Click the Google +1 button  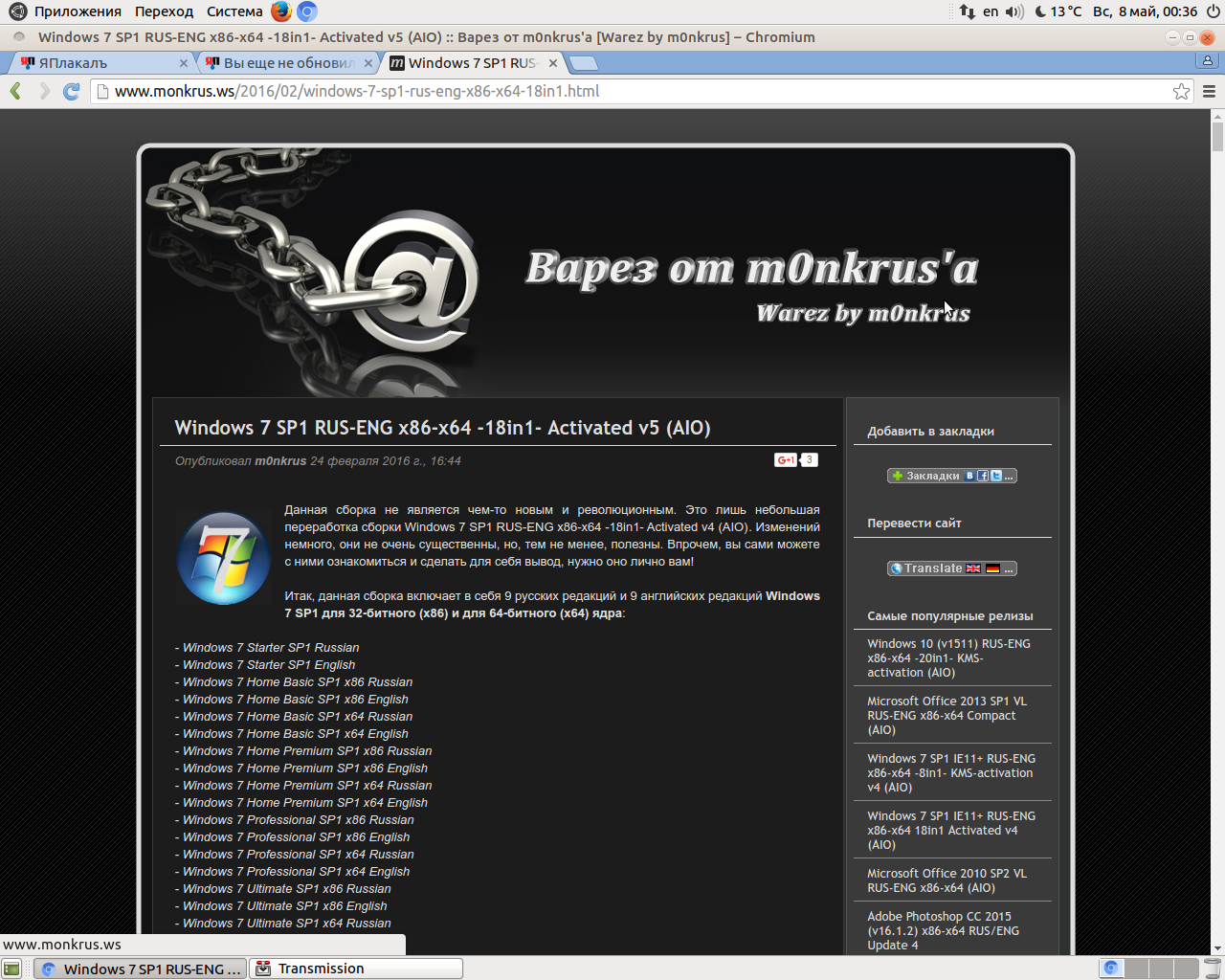(786, 460)
